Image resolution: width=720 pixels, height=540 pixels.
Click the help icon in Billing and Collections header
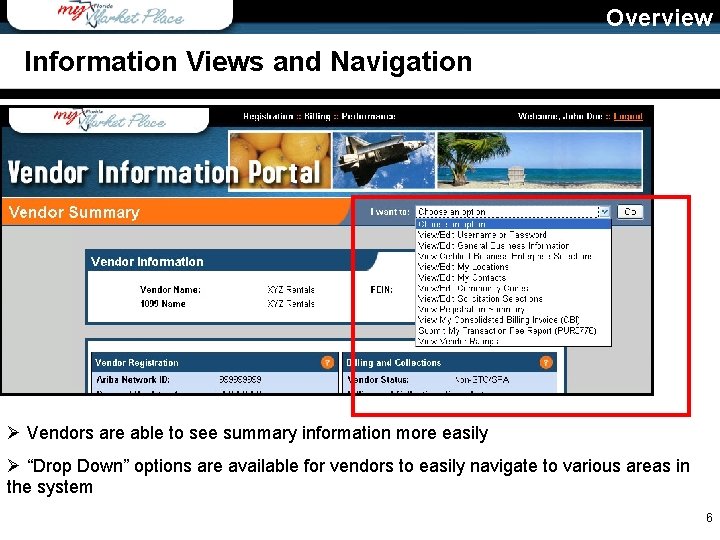pos(546,362)
